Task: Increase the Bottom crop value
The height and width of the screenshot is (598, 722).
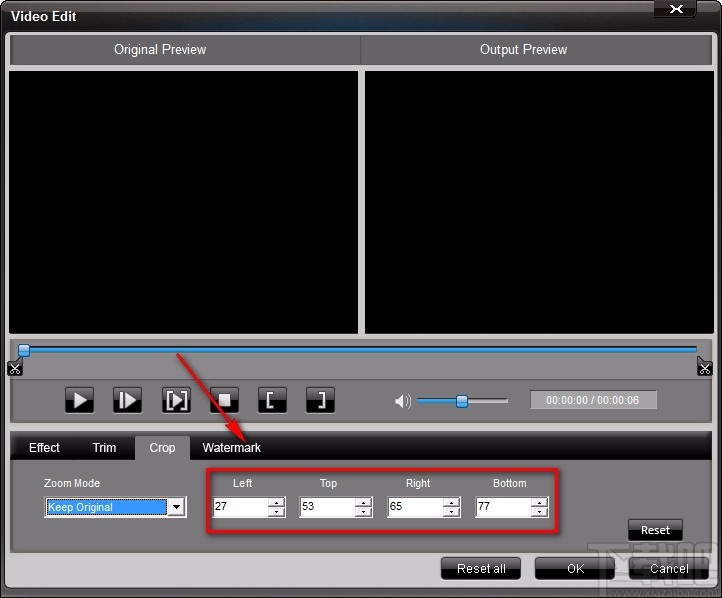Action: click(539, 502)
